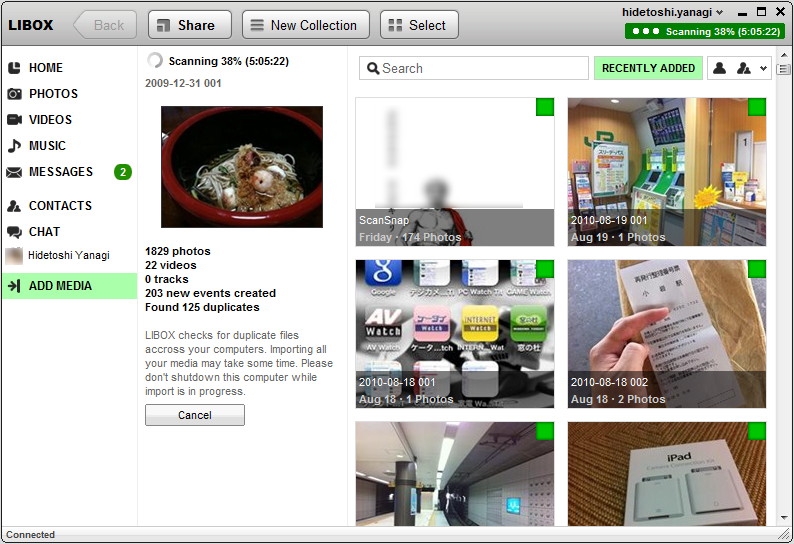Click the MESSAGES envelope icon

pos(14,172)
